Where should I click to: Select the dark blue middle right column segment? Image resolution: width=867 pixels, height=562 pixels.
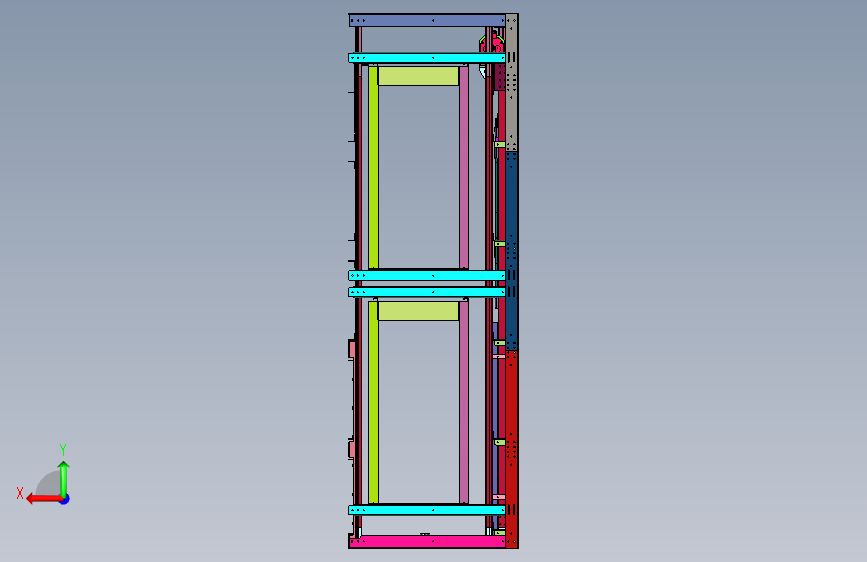pyautogui.click(x=512, y=251)
